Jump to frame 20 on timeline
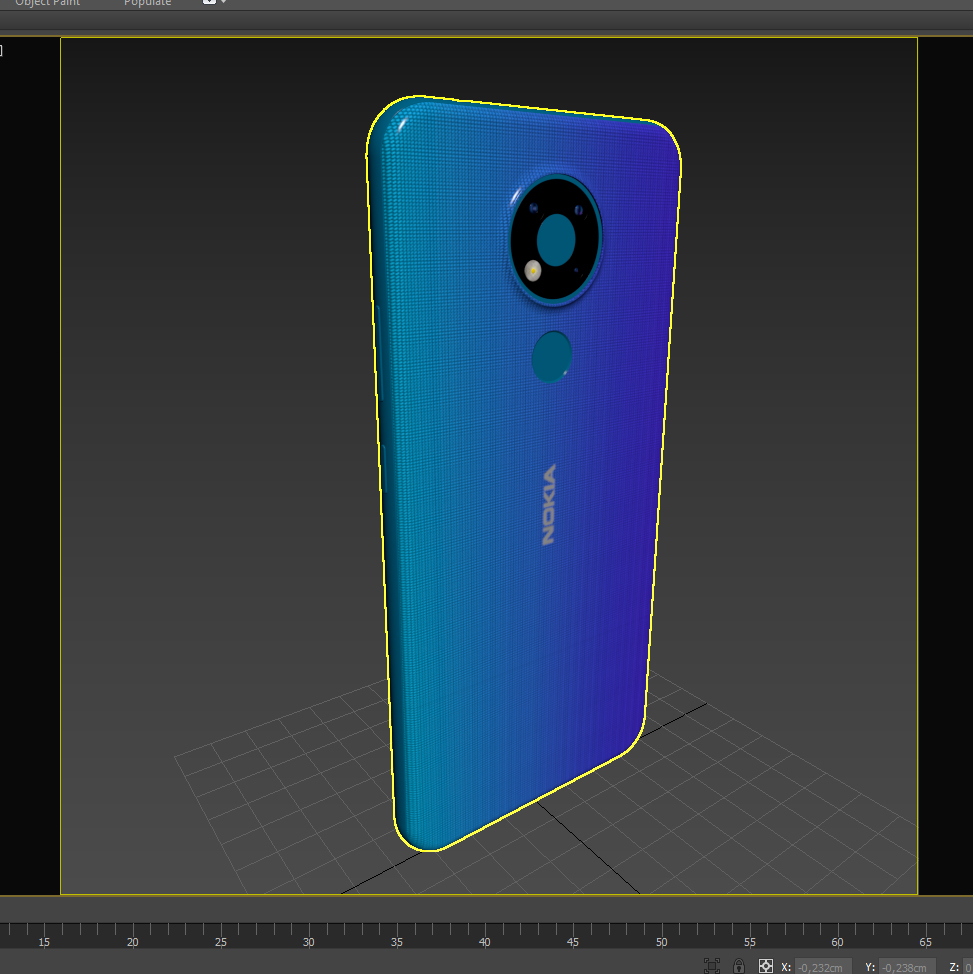This screenshot has width=973, height=974. 132,942
